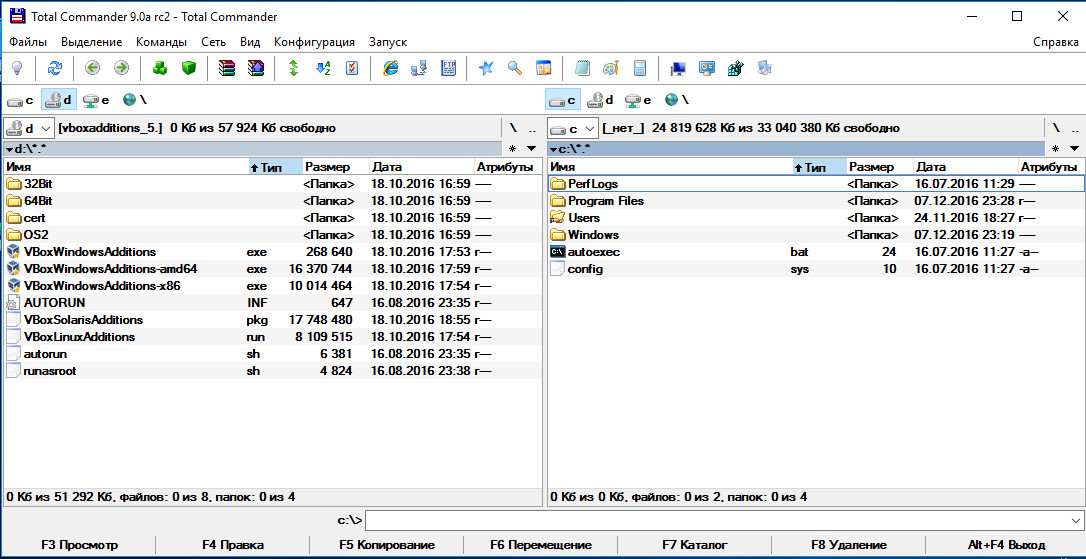Switch left panel to drive c

point(21,100)
